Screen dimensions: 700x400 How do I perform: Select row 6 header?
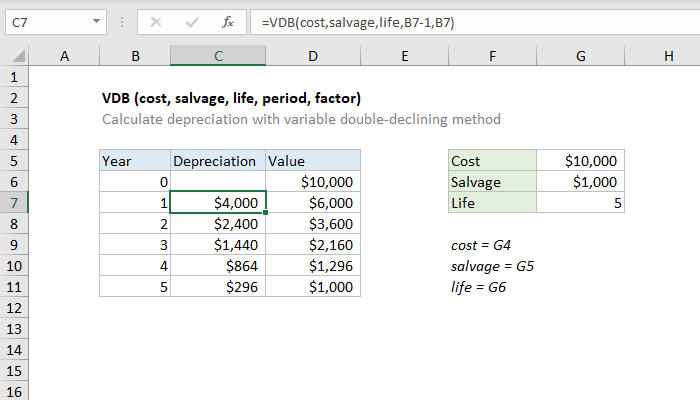pos(14,182)
